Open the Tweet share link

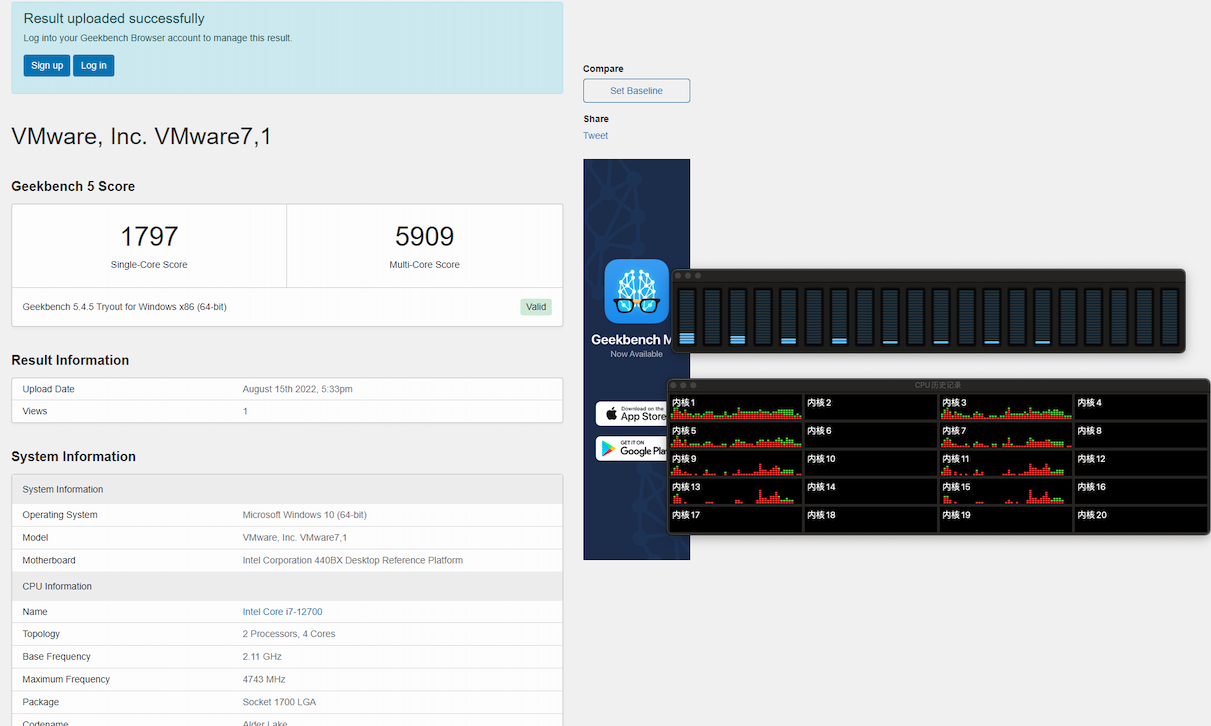click(x=595, y=135)
